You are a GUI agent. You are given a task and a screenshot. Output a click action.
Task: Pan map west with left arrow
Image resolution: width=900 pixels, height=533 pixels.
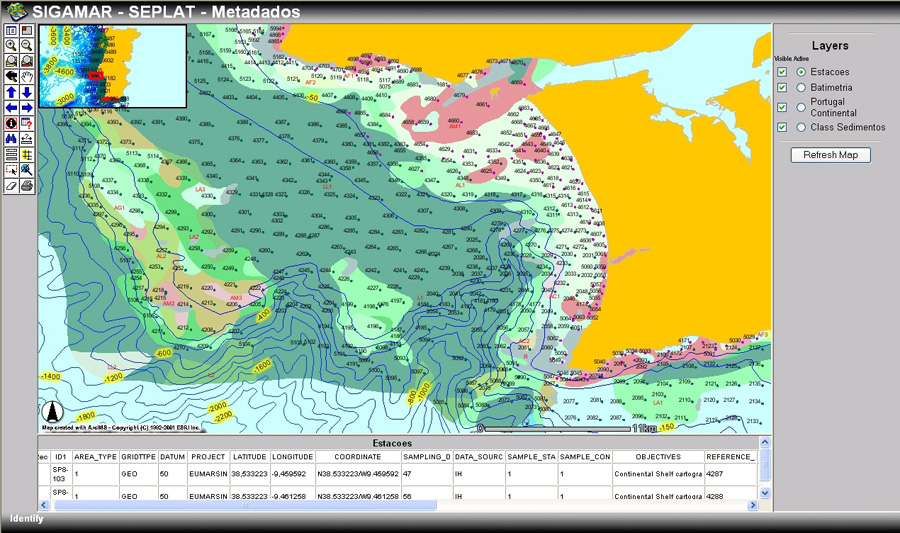click(11, 107)
